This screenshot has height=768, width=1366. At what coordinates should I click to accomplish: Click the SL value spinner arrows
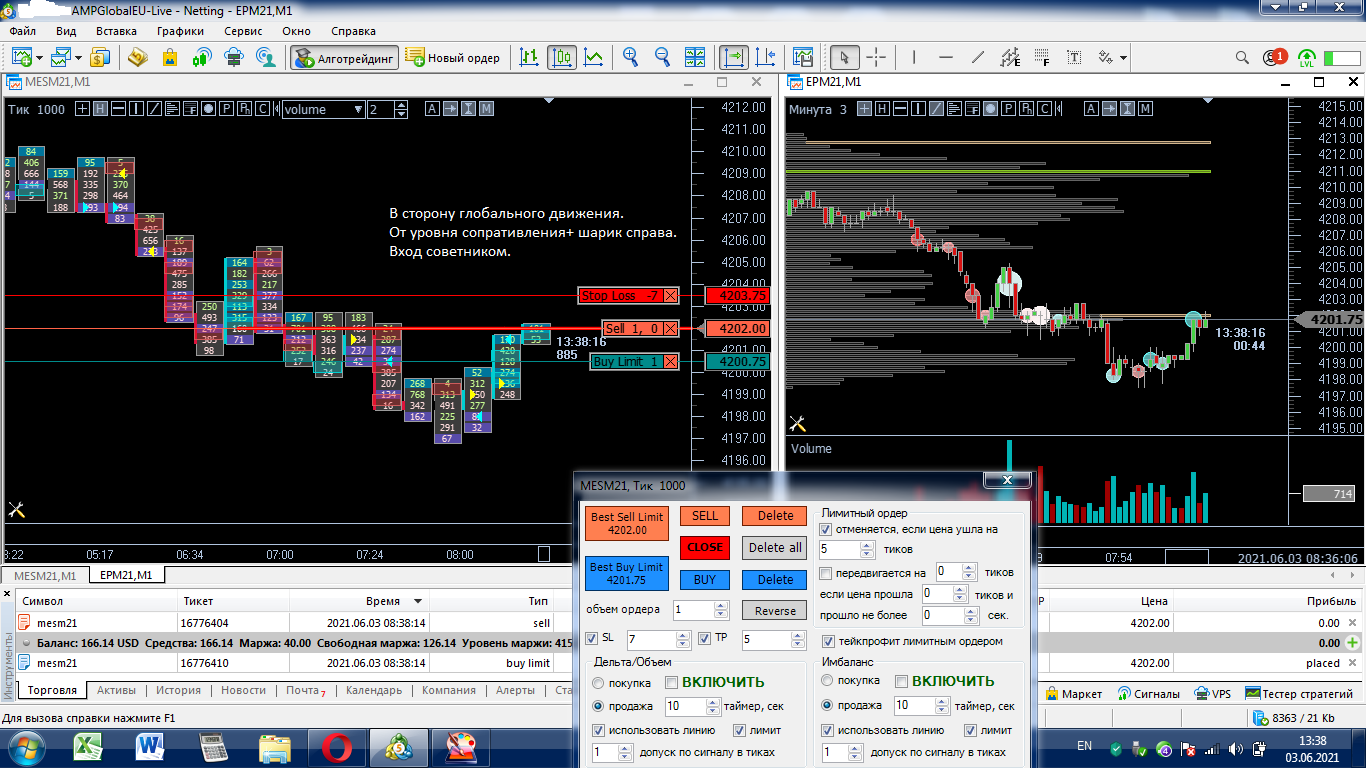pyautogui.click(x=683, y=640)
